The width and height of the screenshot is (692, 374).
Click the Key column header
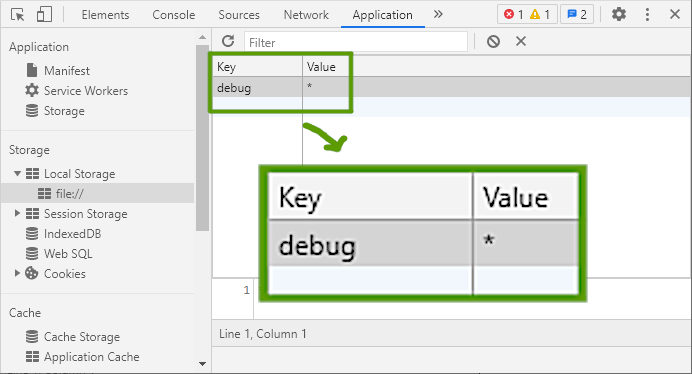point(257,67)
